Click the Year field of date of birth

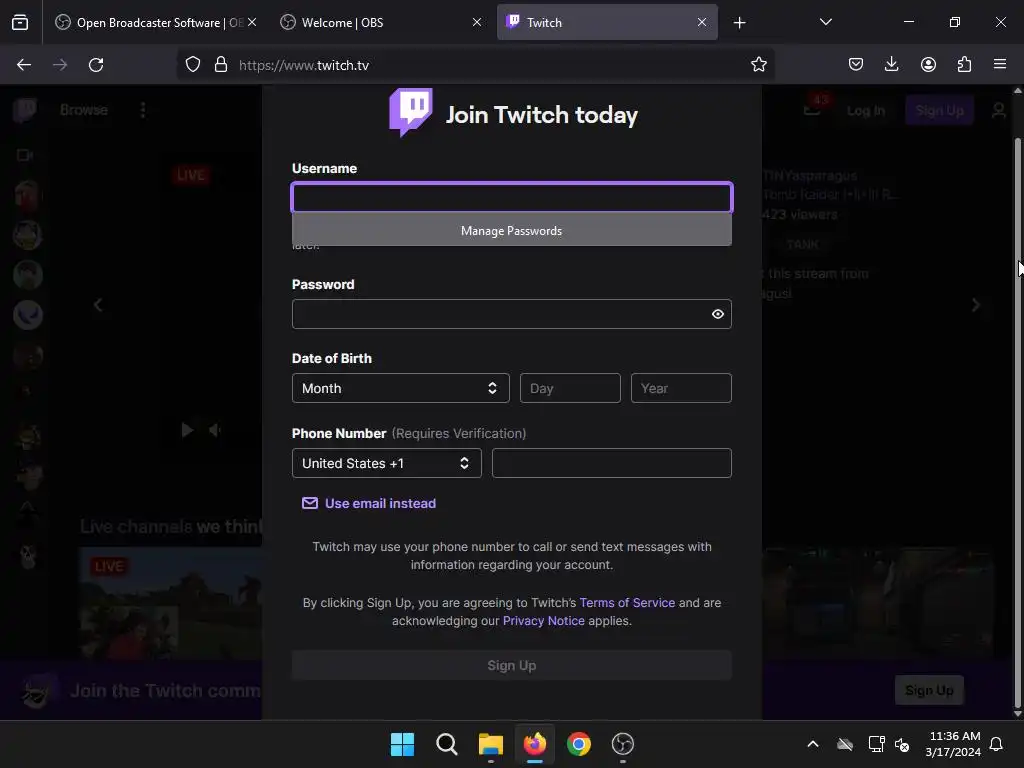(681, 388)
